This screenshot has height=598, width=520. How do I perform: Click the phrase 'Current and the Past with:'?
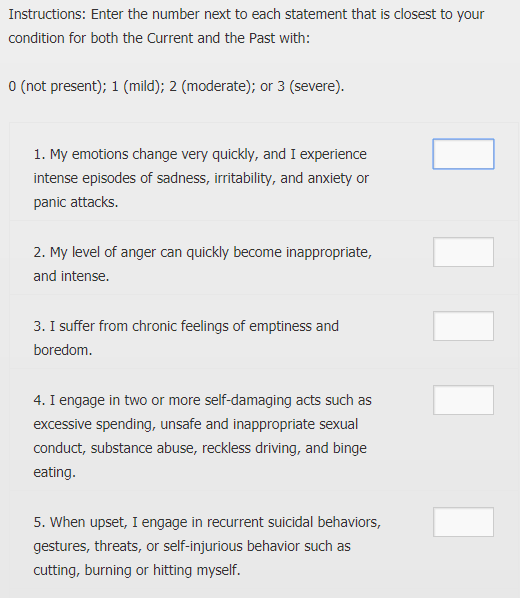229,38
